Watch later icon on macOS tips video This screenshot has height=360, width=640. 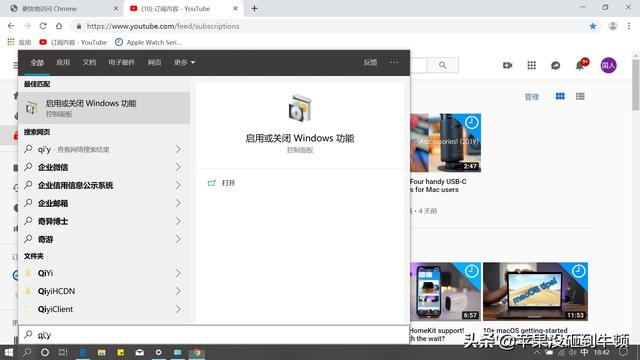pos(578,271)
